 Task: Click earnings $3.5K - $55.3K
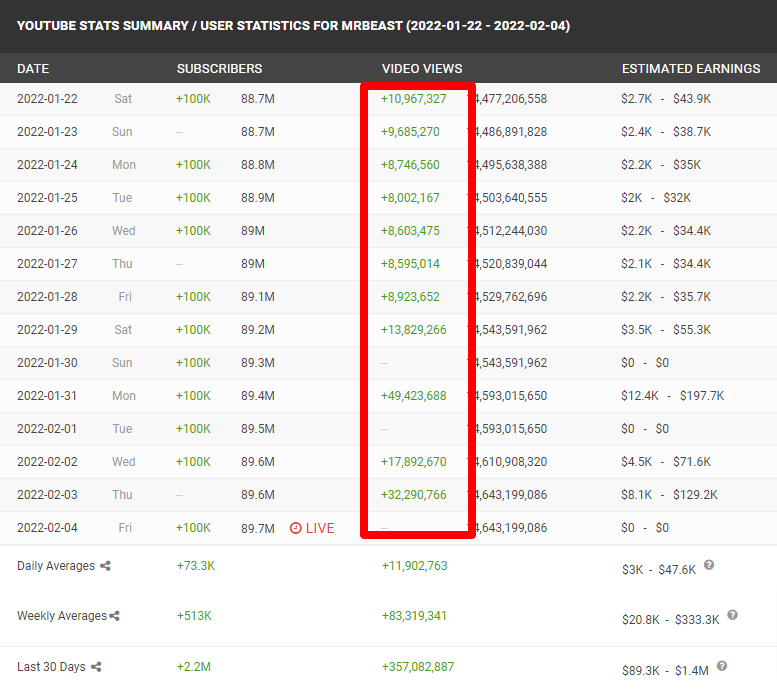(x=666, y=330)
